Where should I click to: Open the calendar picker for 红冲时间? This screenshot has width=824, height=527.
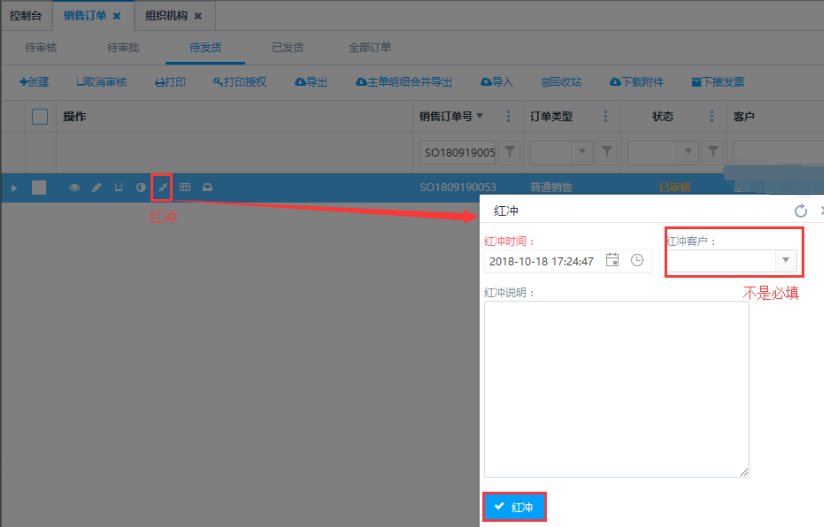point(612,260)
